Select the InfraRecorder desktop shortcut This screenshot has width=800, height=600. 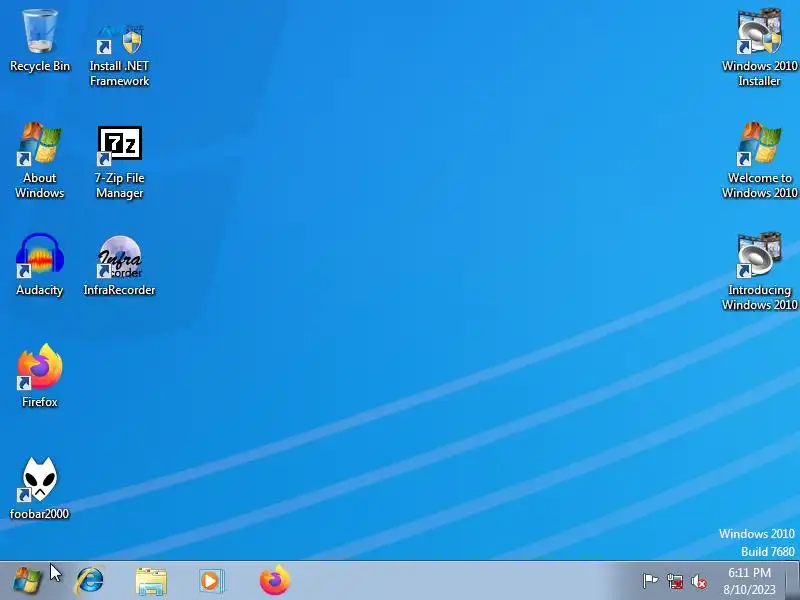tap(119, 265)
